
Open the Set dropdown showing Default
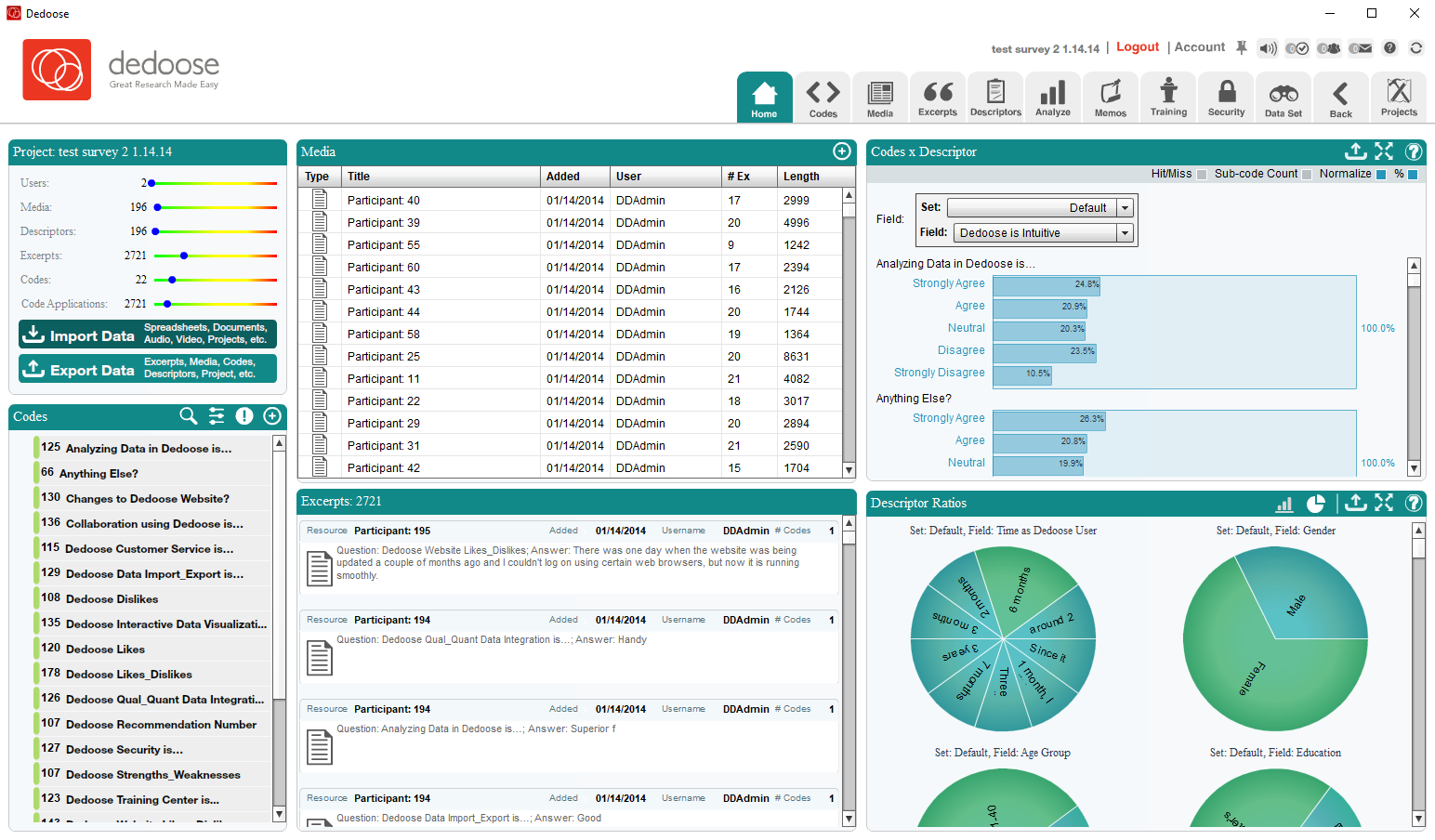(1040, 208)
